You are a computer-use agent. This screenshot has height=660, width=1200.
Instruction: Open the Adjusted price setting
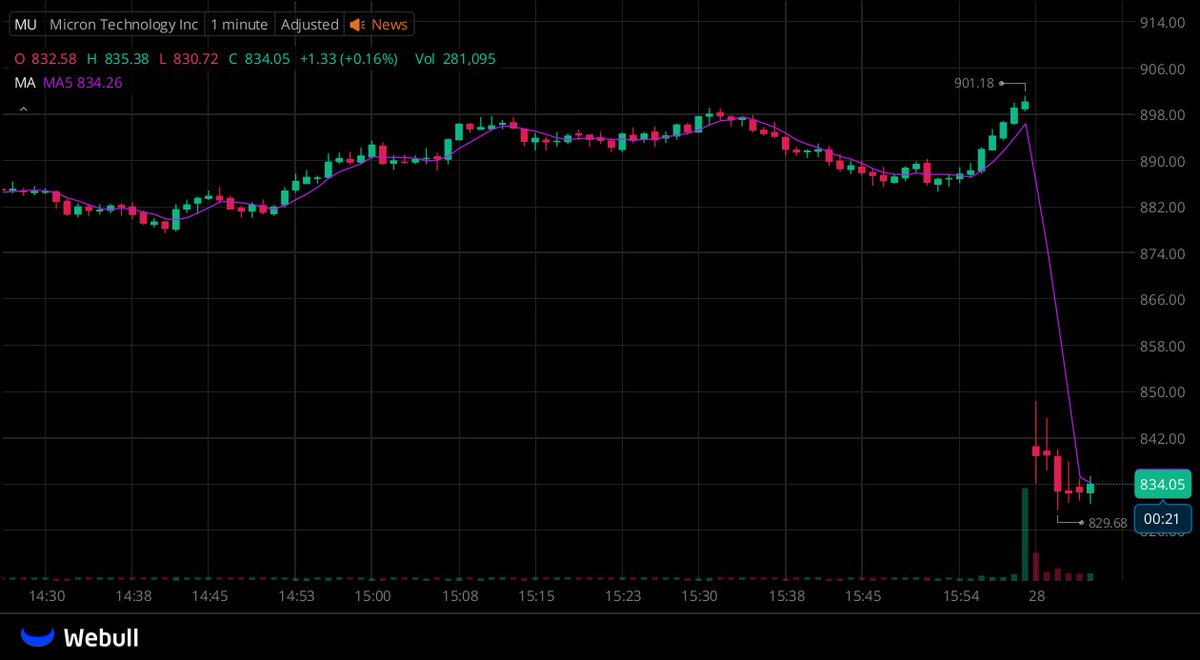tap(309, 24)
